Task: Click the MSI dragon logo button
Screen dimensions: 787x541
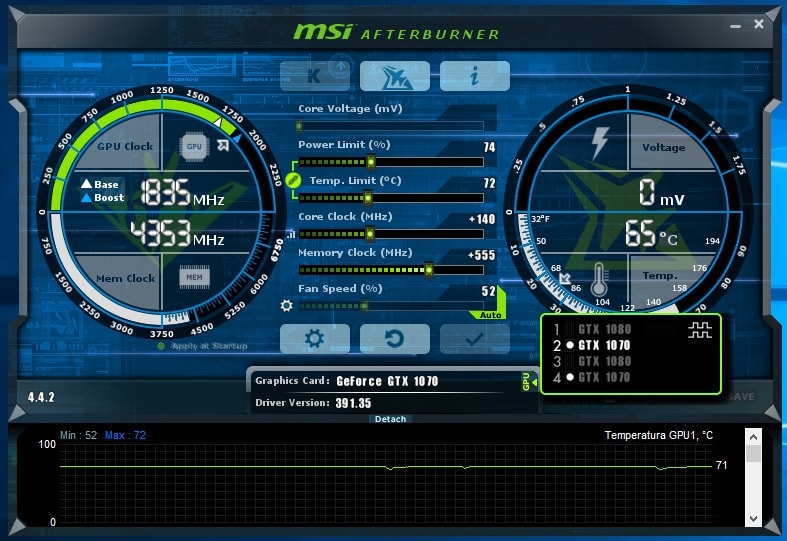Action: click(394, 76)
